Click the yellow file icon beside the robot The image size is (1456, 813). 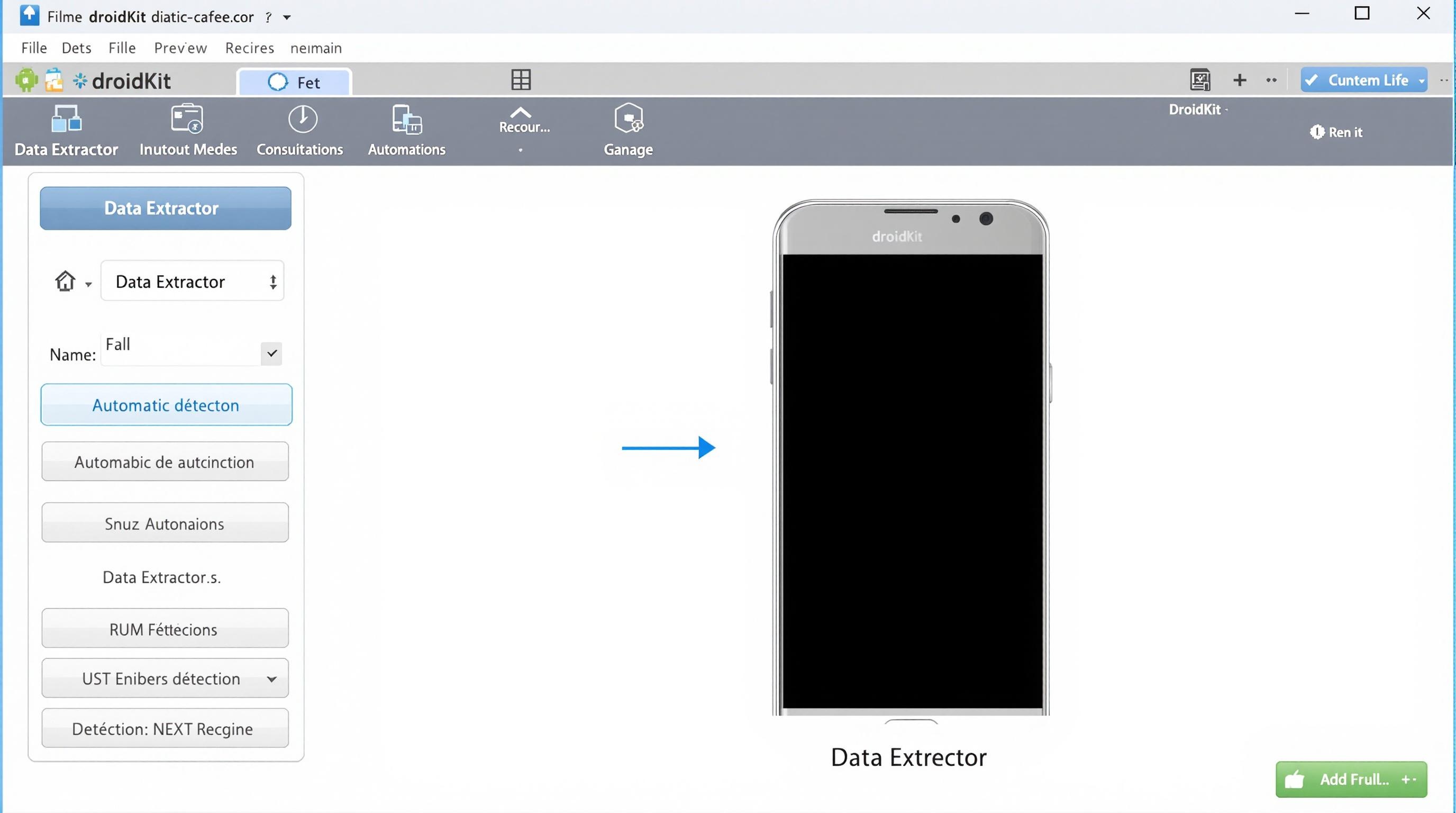(53, 80)
